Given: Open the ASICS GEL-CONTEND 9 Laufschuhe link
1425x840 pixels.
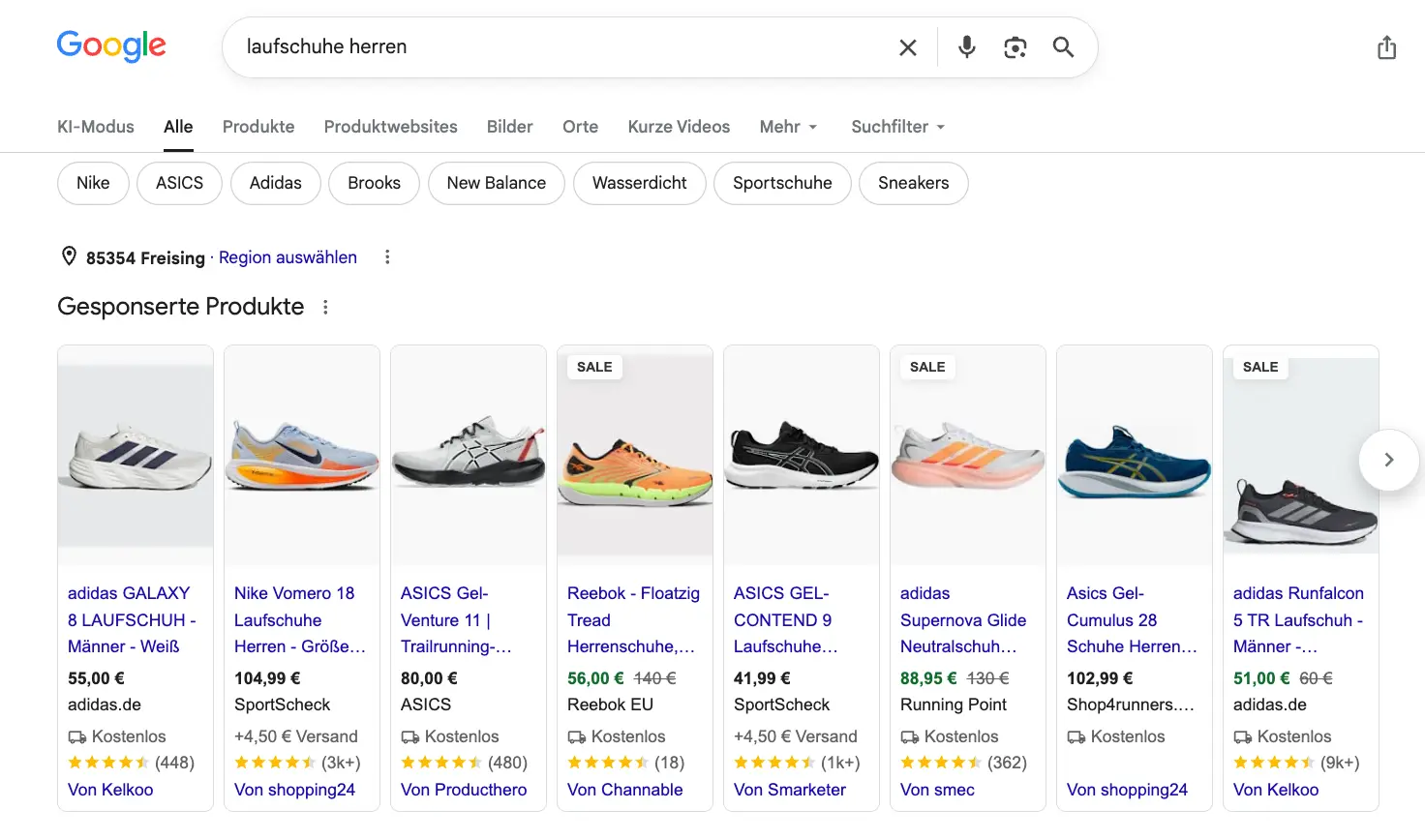Looking at the screenshot, I should (786, 619).
